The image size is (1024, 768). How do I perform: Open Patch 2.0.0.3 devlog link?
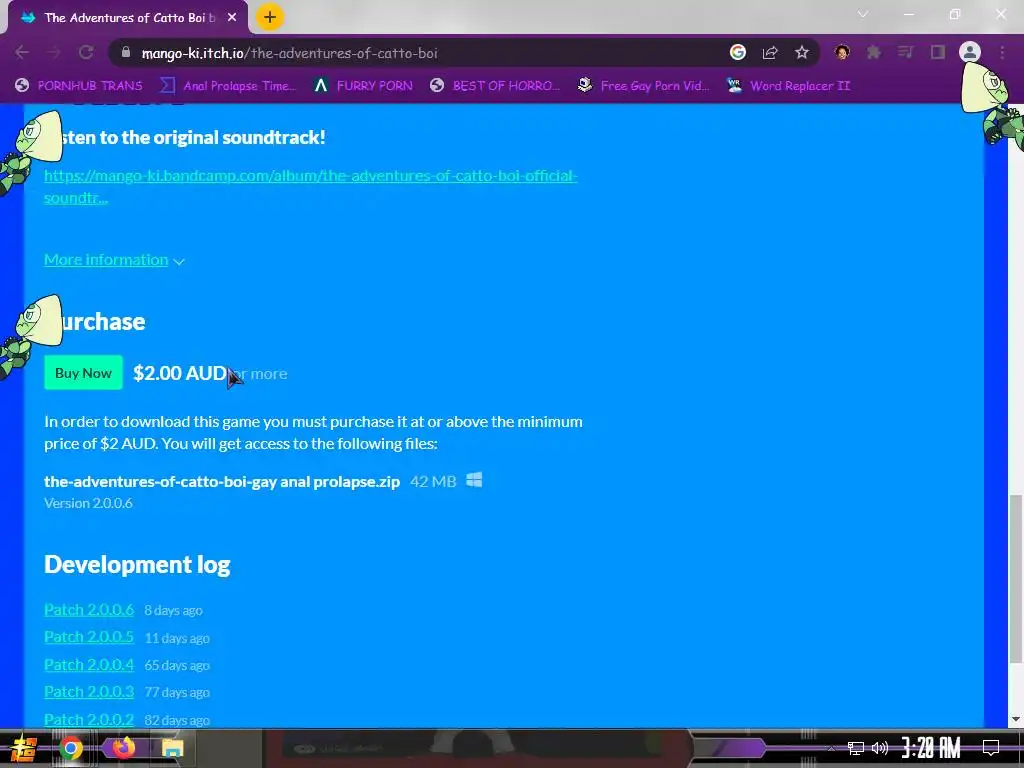[89, 692]
